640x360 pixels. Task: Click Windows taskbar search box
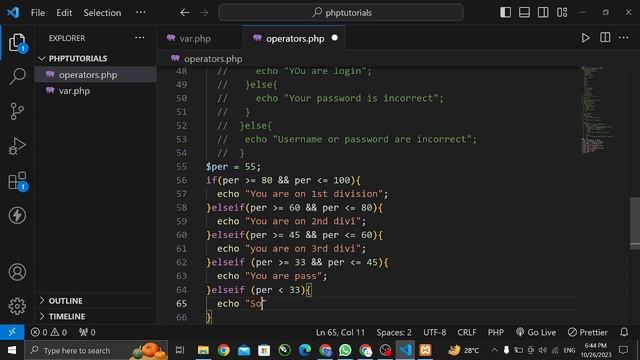(x=96, y=350)
